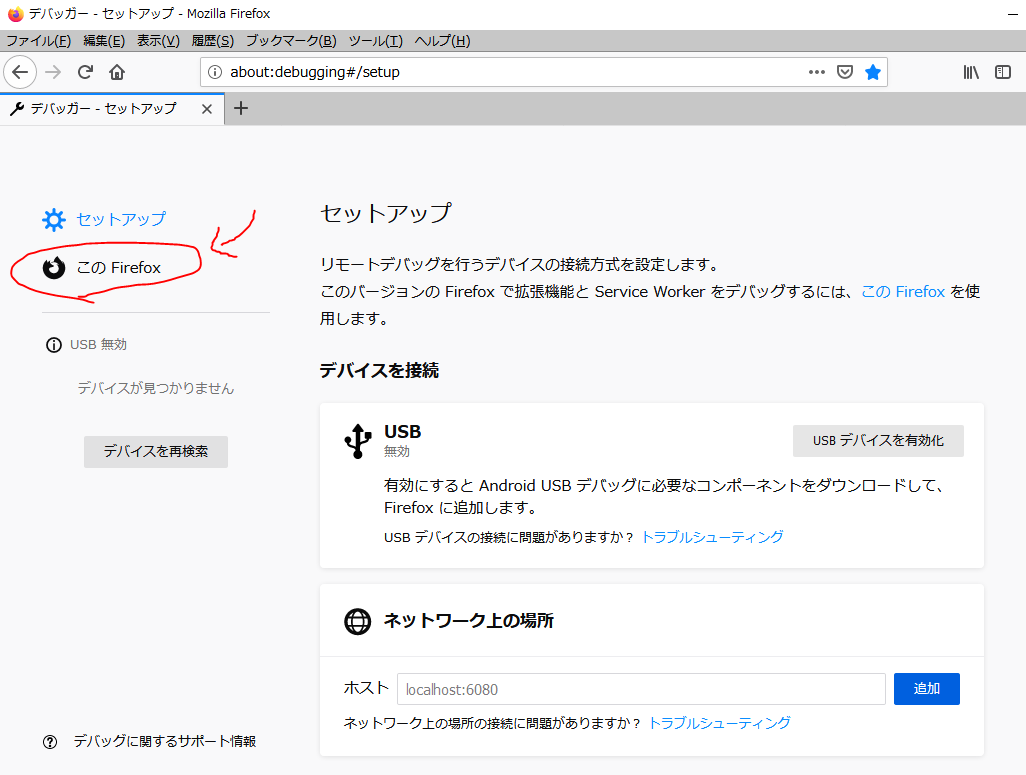The image size is (1026, 775).
Task: Click the wrench icon on the tab
Action: (x=17, y=109)
